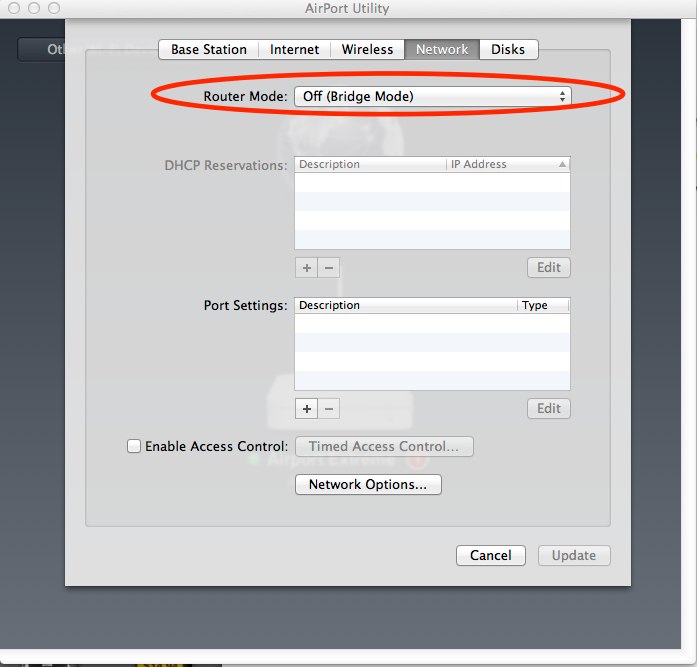
Task: Click Edit for Port Settings
Action: pyautogui.click(x=549, y=408)
